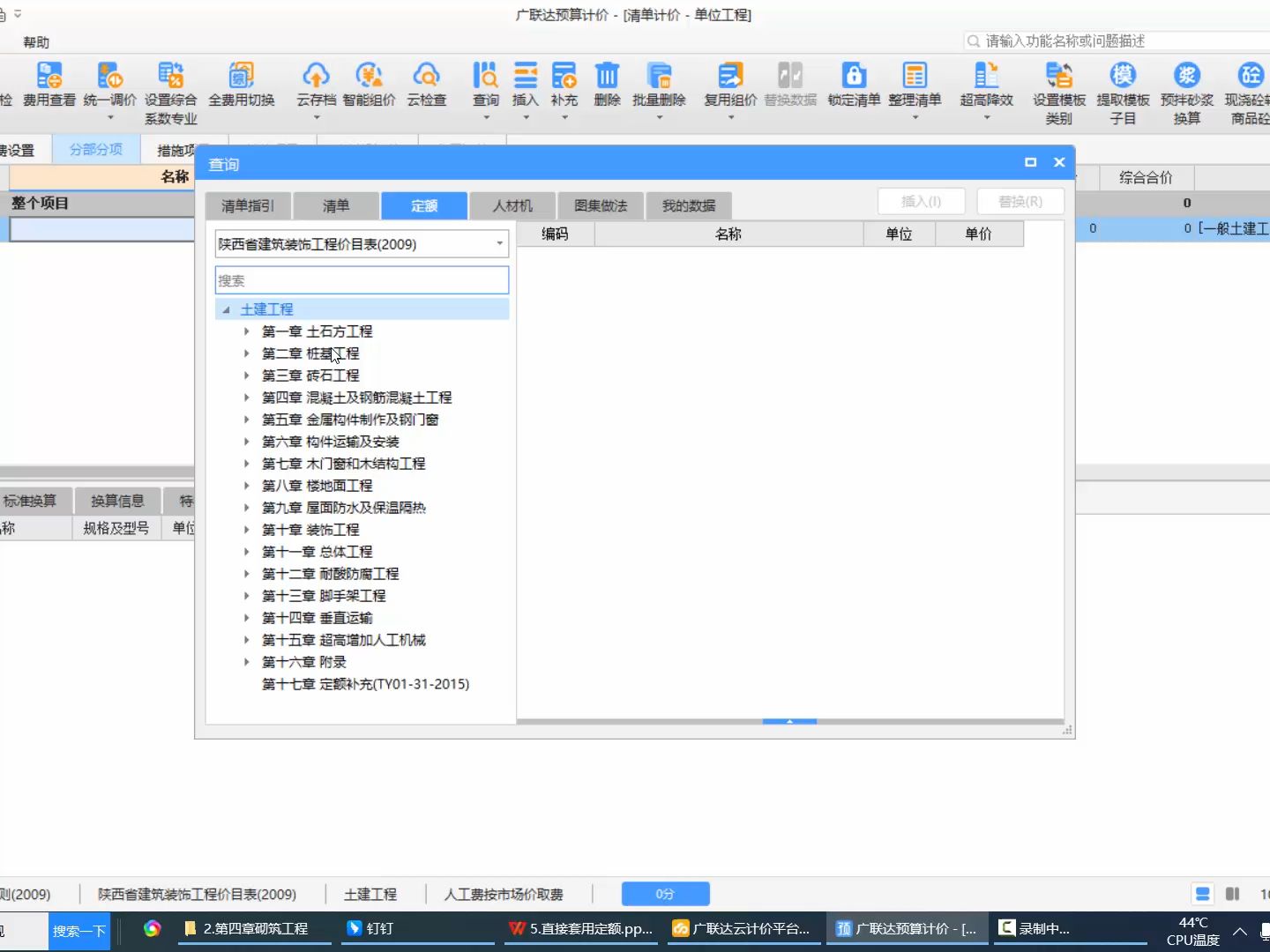Viewport: 1270px width, 952px height.
Task: Click the 云存档 cloud archive icon
Action: click(x=316, y=86)
